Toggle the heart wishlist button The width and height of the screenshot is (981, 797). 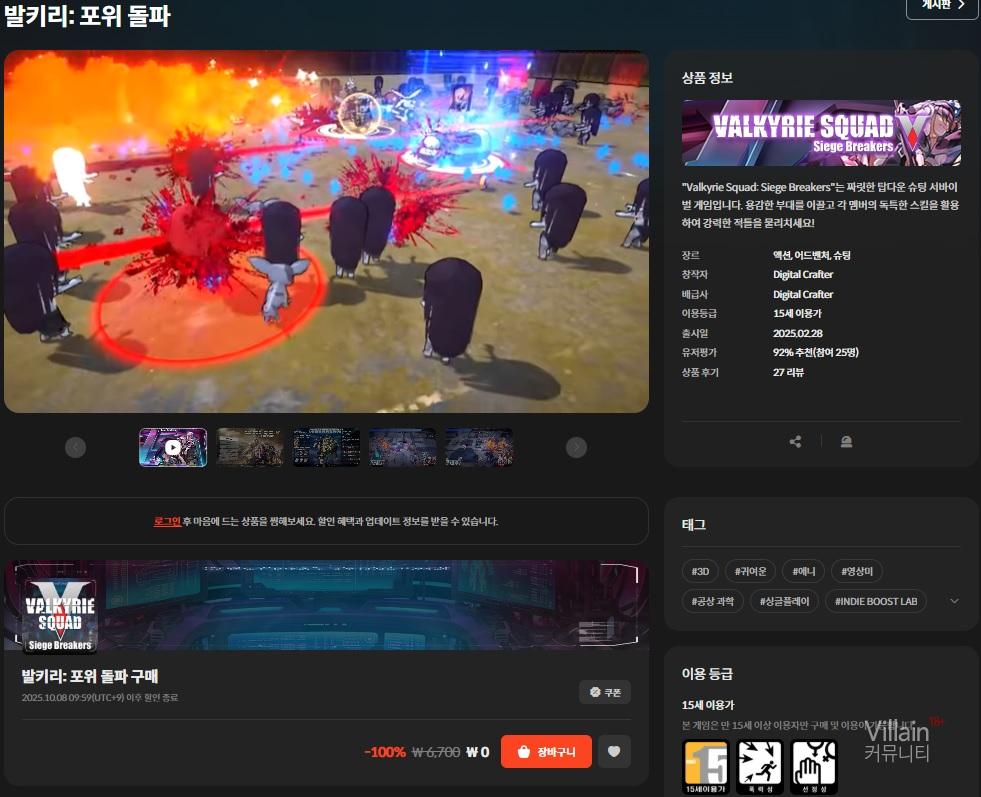click(614, 752)
